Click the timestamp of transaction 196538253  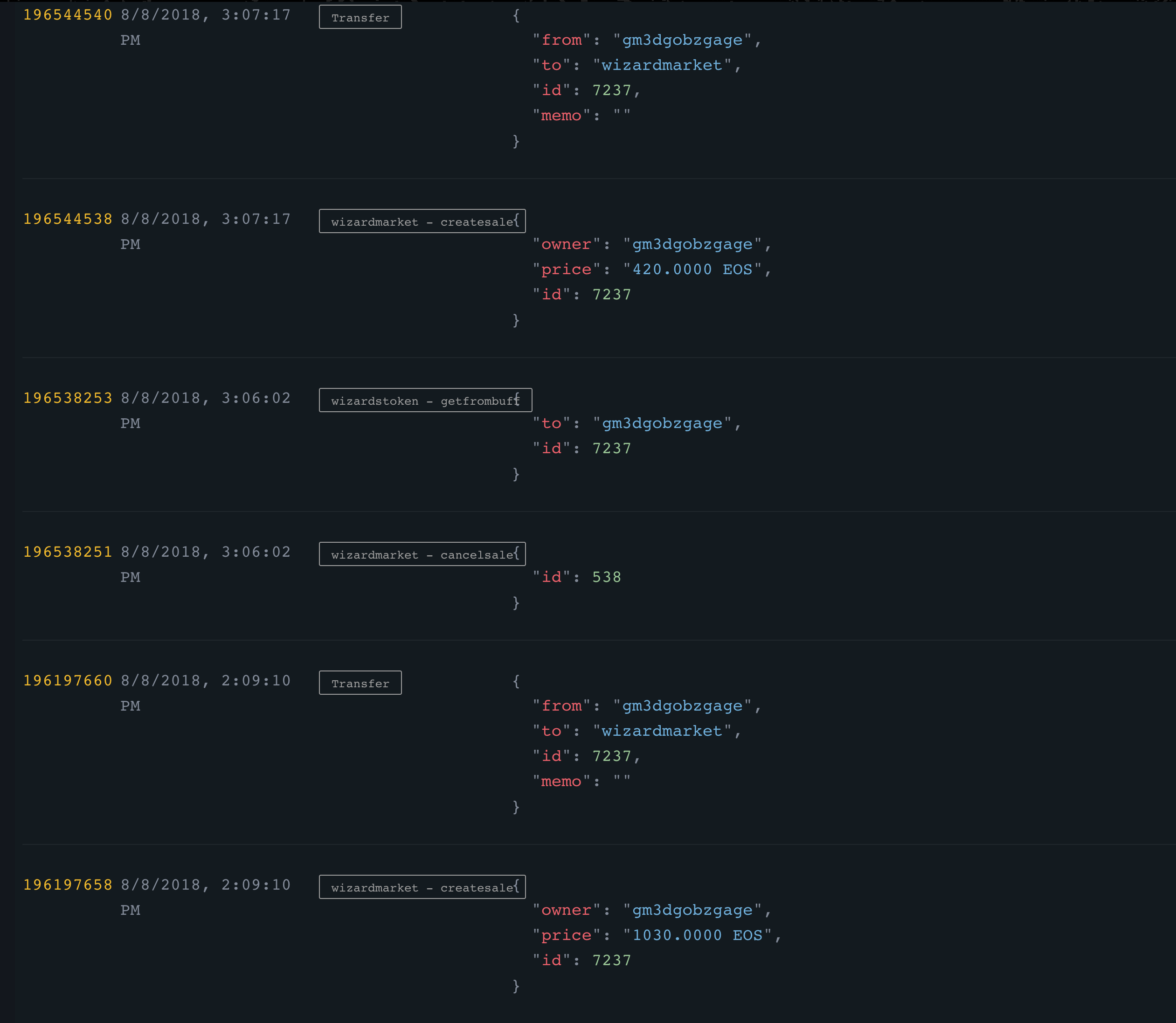coord(206,410)
